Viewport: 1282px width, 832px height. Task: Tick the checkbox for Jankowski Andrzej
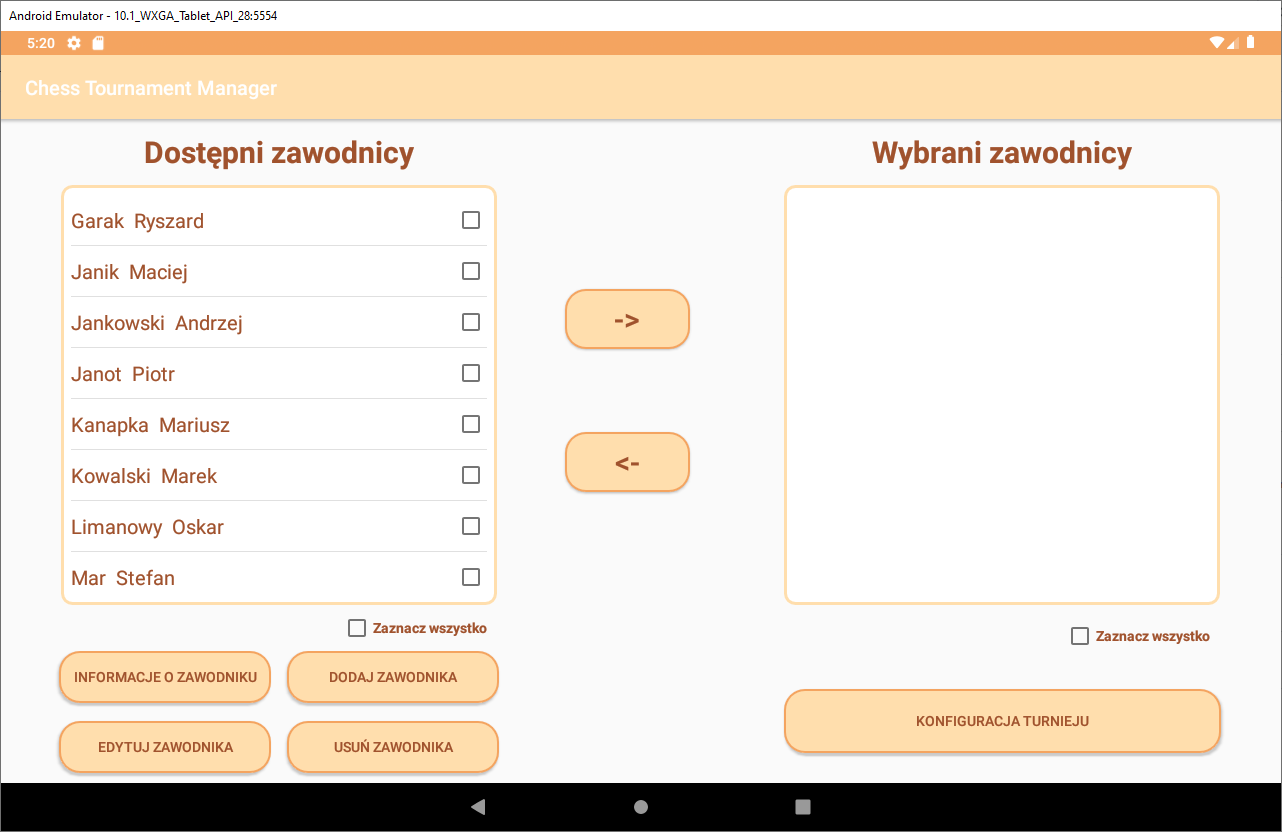(471, 322)
